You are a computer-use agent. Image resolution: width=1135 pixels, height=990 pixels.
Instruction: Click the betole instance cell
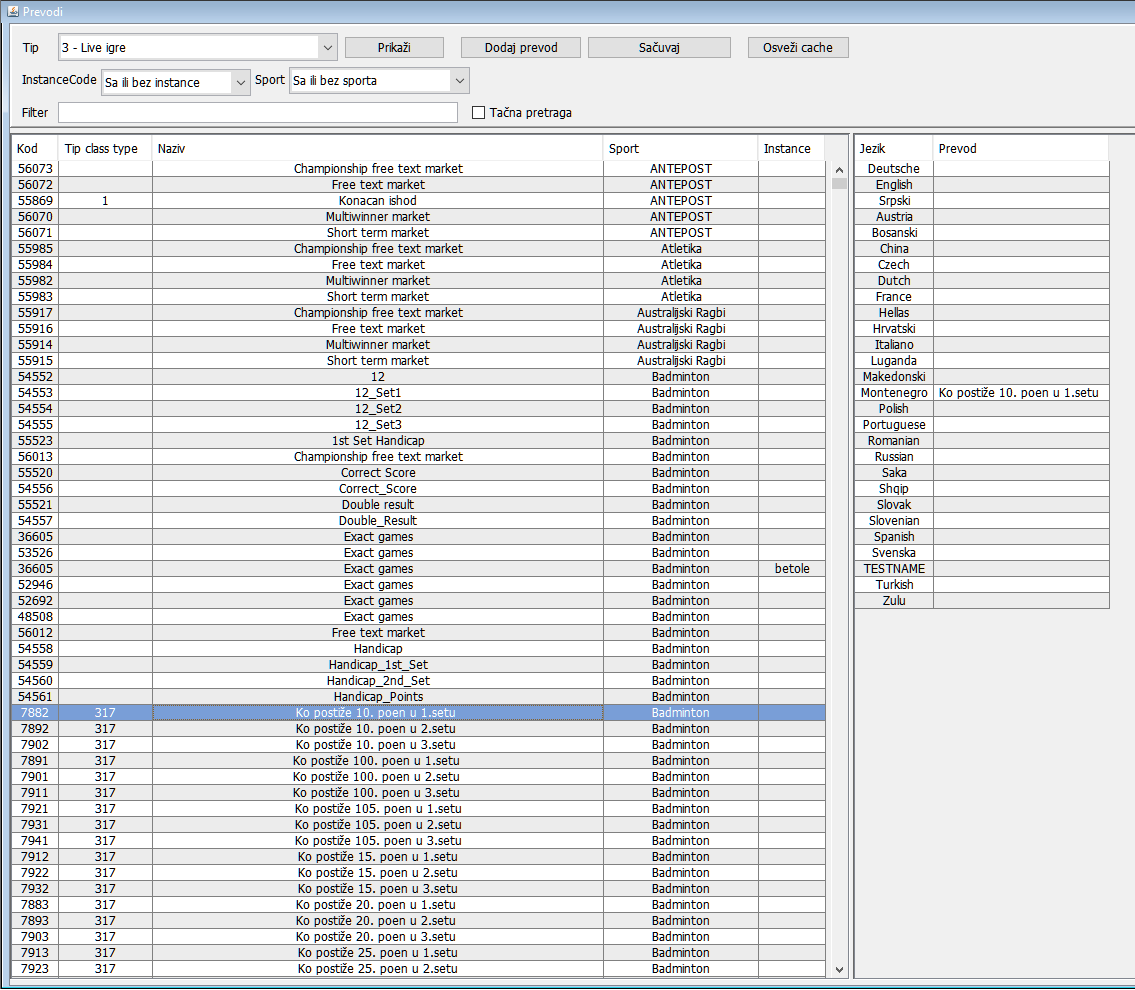tap(792, 569)
